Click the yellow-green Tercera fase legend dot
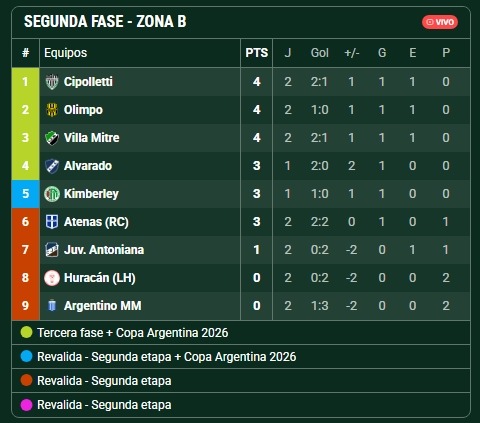Screen dimensions: 480x423 [26, 332]
